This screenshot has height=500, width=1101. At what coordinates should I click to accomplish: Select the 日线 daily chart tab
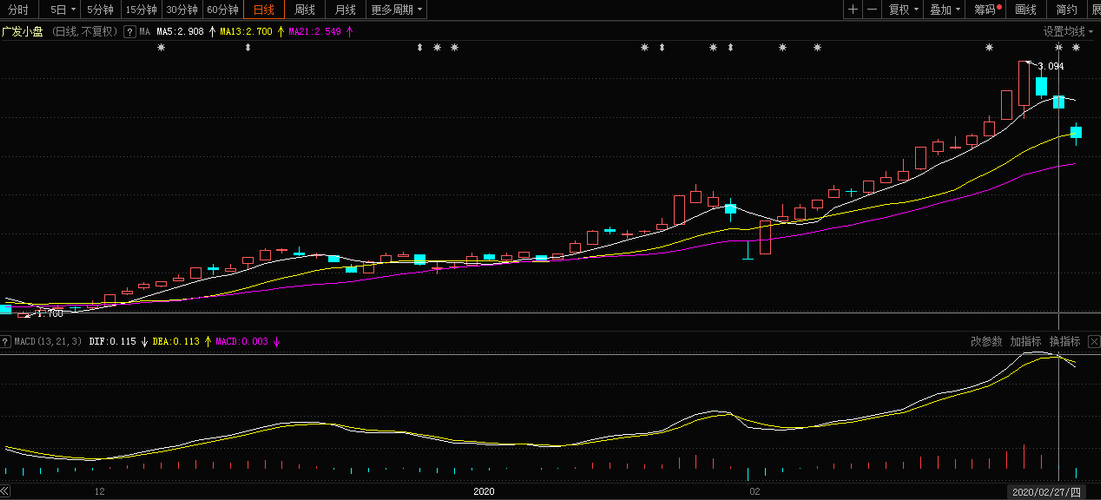tap(263, 10)
